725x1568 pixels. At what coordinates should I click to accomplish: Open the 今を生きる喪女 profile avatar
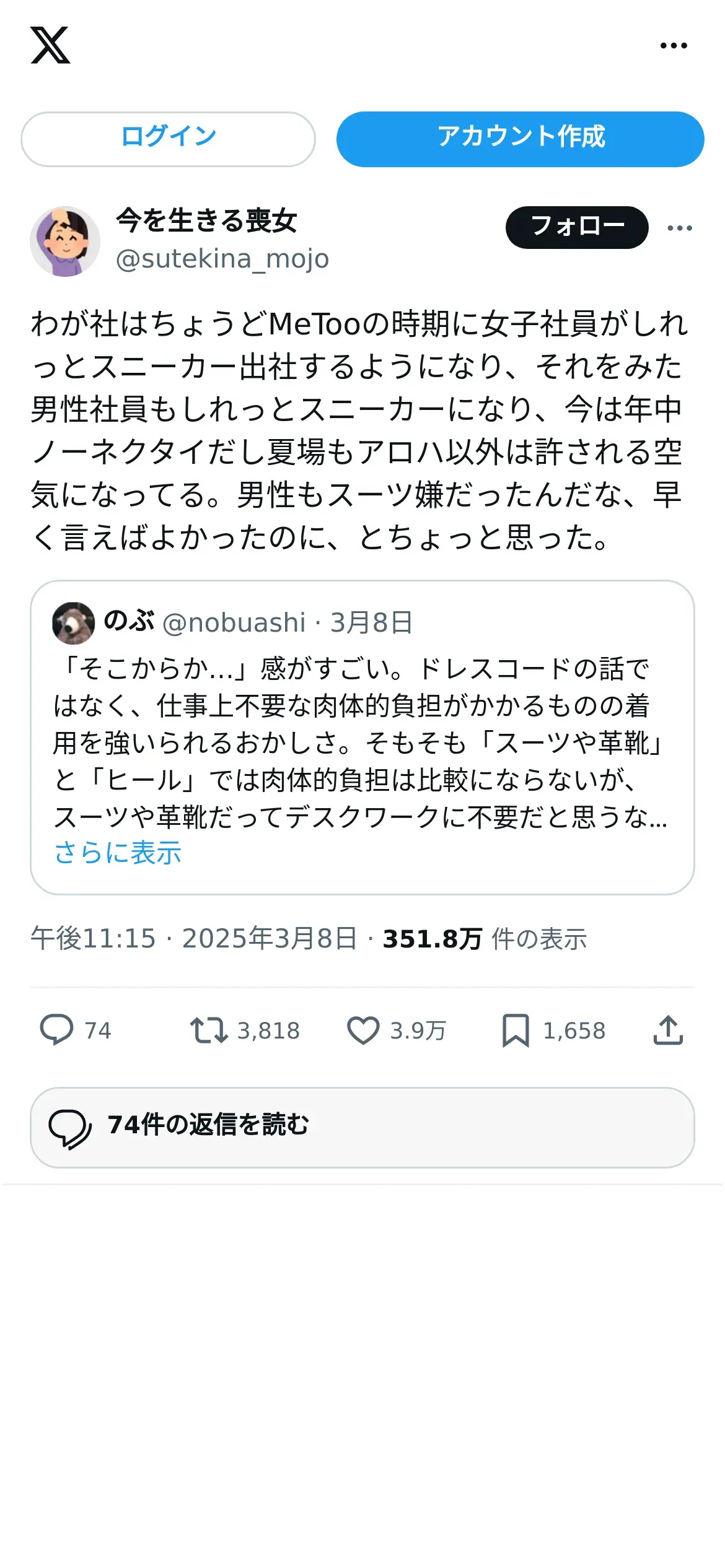point(65,242)
